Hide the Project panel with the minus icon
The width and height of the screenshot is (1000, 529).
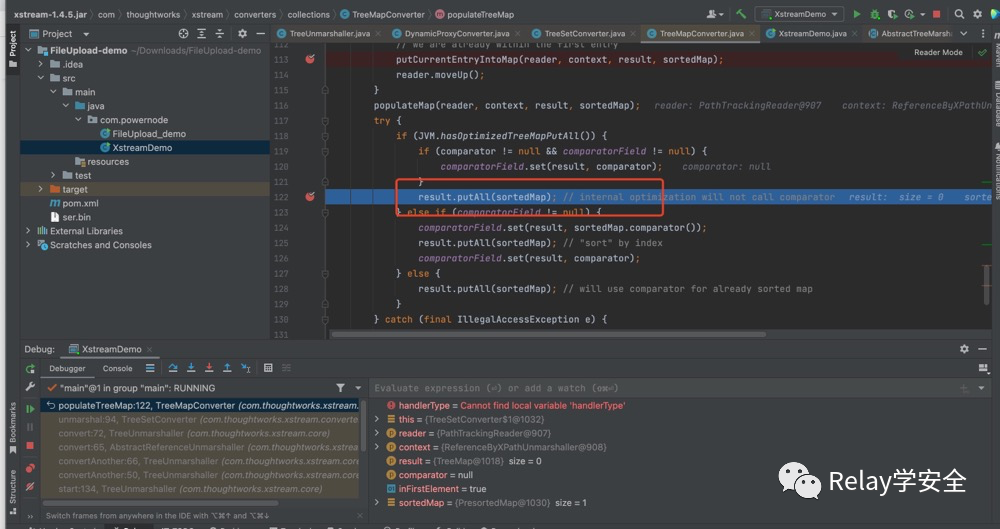pyautogui.click(x=260, y=34)
